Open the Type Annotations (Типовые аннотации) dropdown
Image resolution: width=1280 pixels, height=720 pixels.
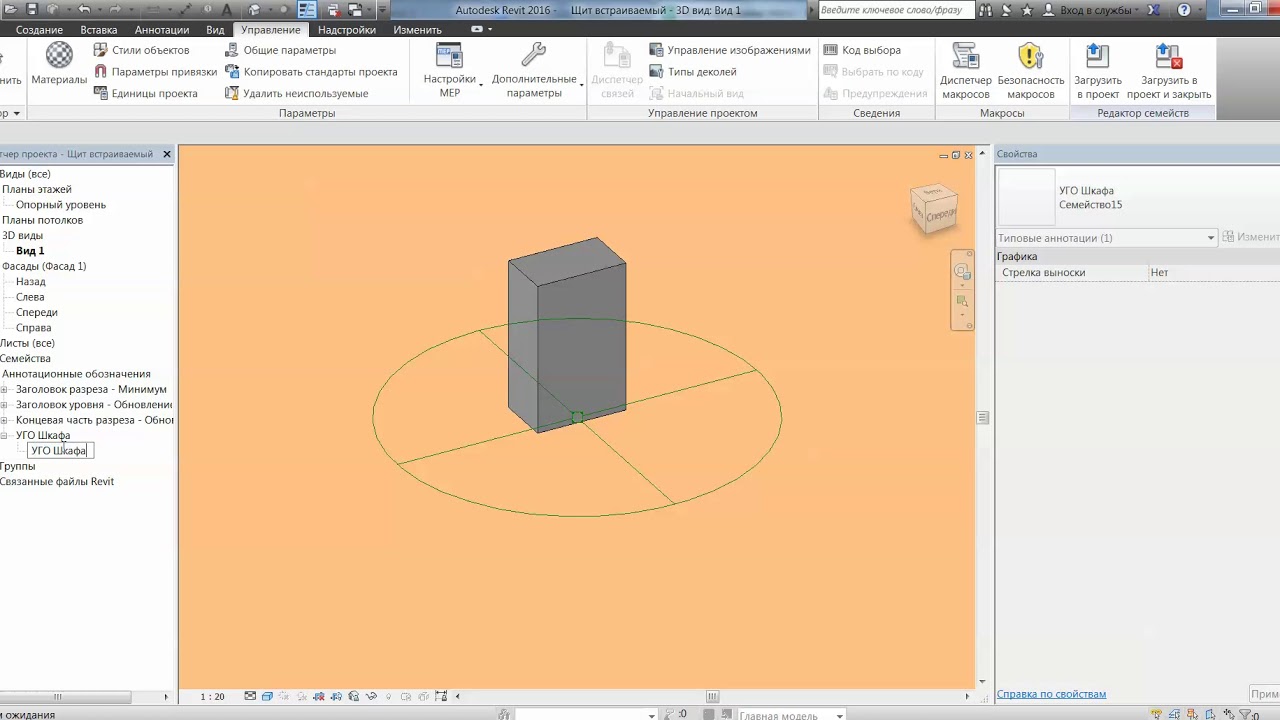point(1106,238)
